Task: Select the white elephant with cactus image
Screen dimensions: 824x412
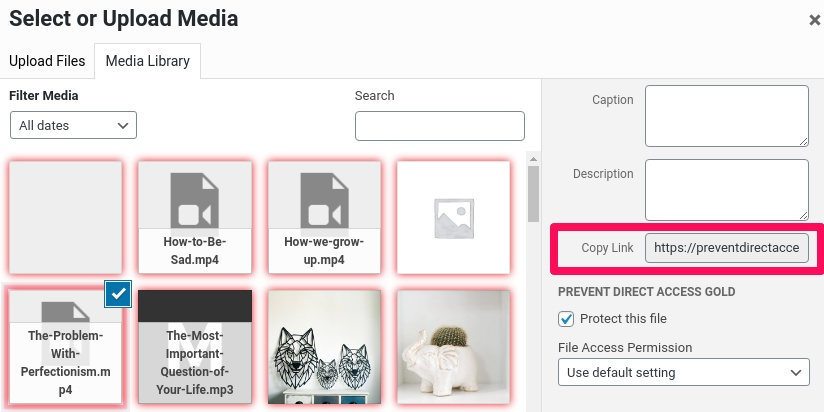Action: coord(454,347)
